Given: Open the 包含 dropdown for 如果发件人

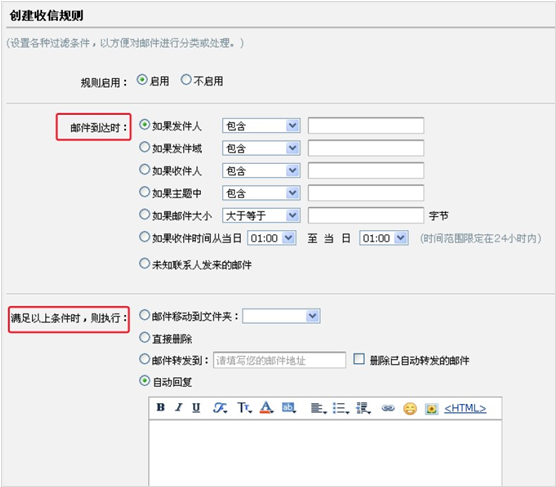Looking at the screenshot, I should point(261,126).
